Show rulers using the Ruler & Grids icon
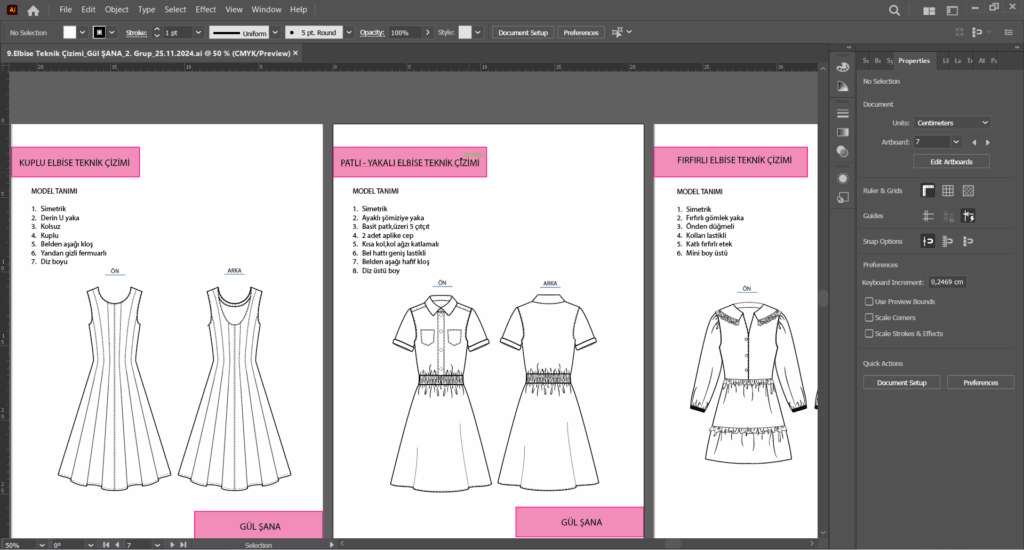Screen dimensions: 1024x550 [x=928, y=190]
